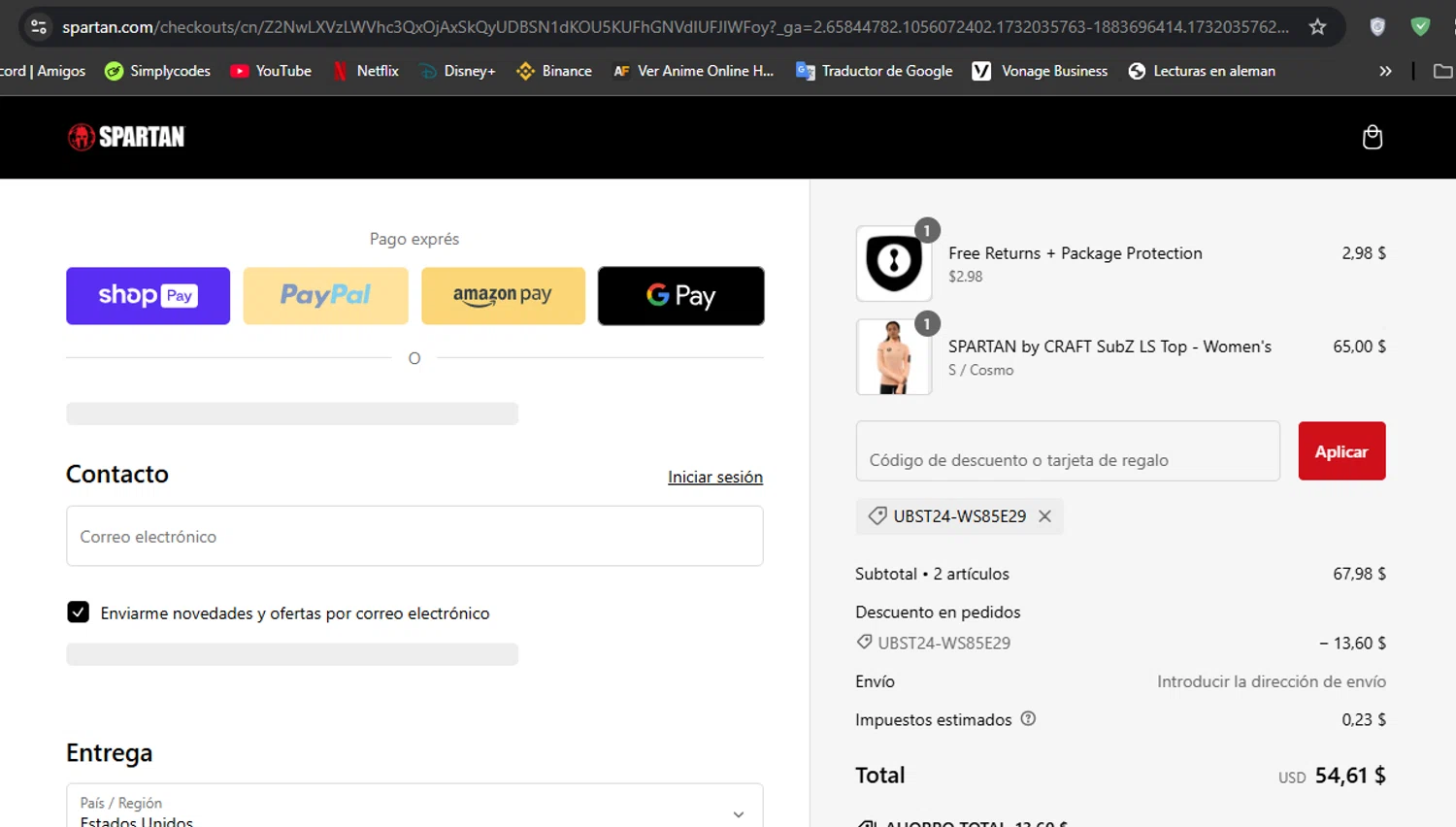Open the all bookmarks folder icon
This screenshot has width=1456, height=827.
[1442, 71]
